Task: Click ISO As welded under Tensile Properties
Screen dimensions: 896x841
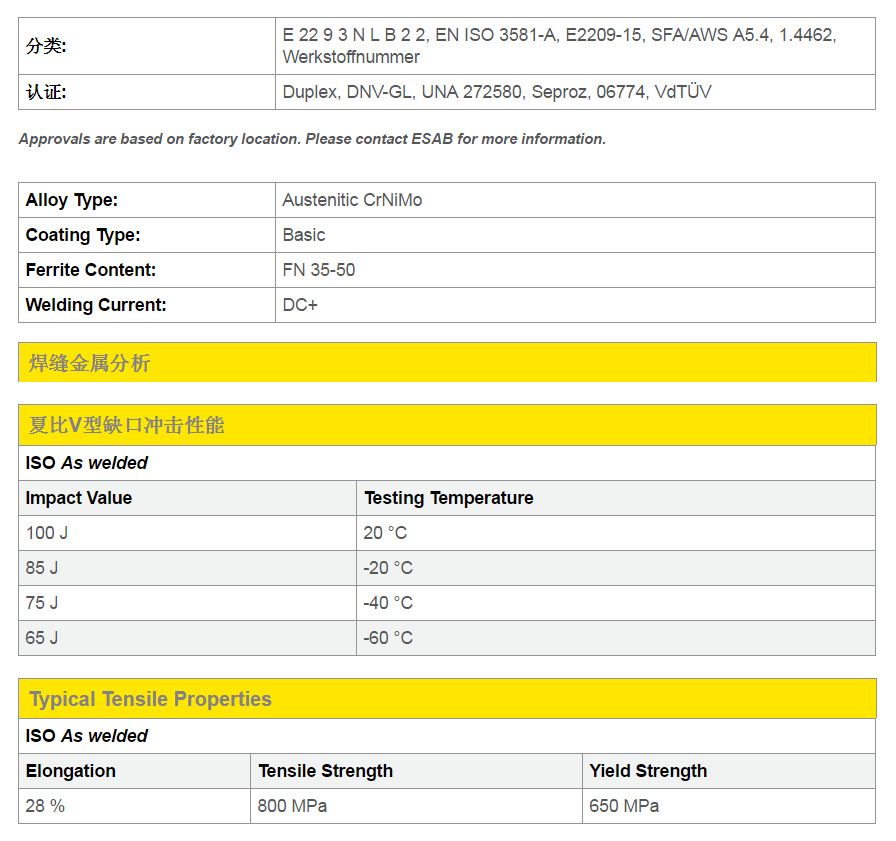Action: click(86, 736)
